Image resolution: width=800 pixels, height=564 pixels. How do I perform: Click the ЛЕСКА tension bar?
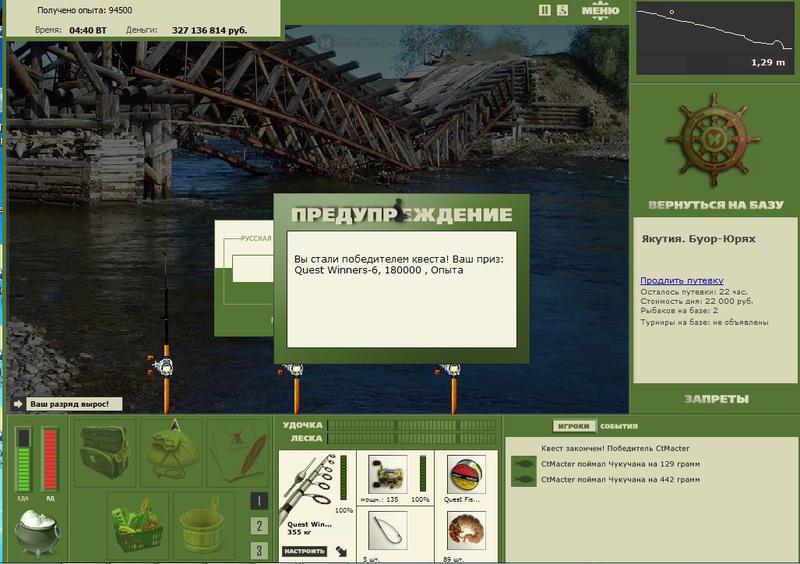coord(411,438)
